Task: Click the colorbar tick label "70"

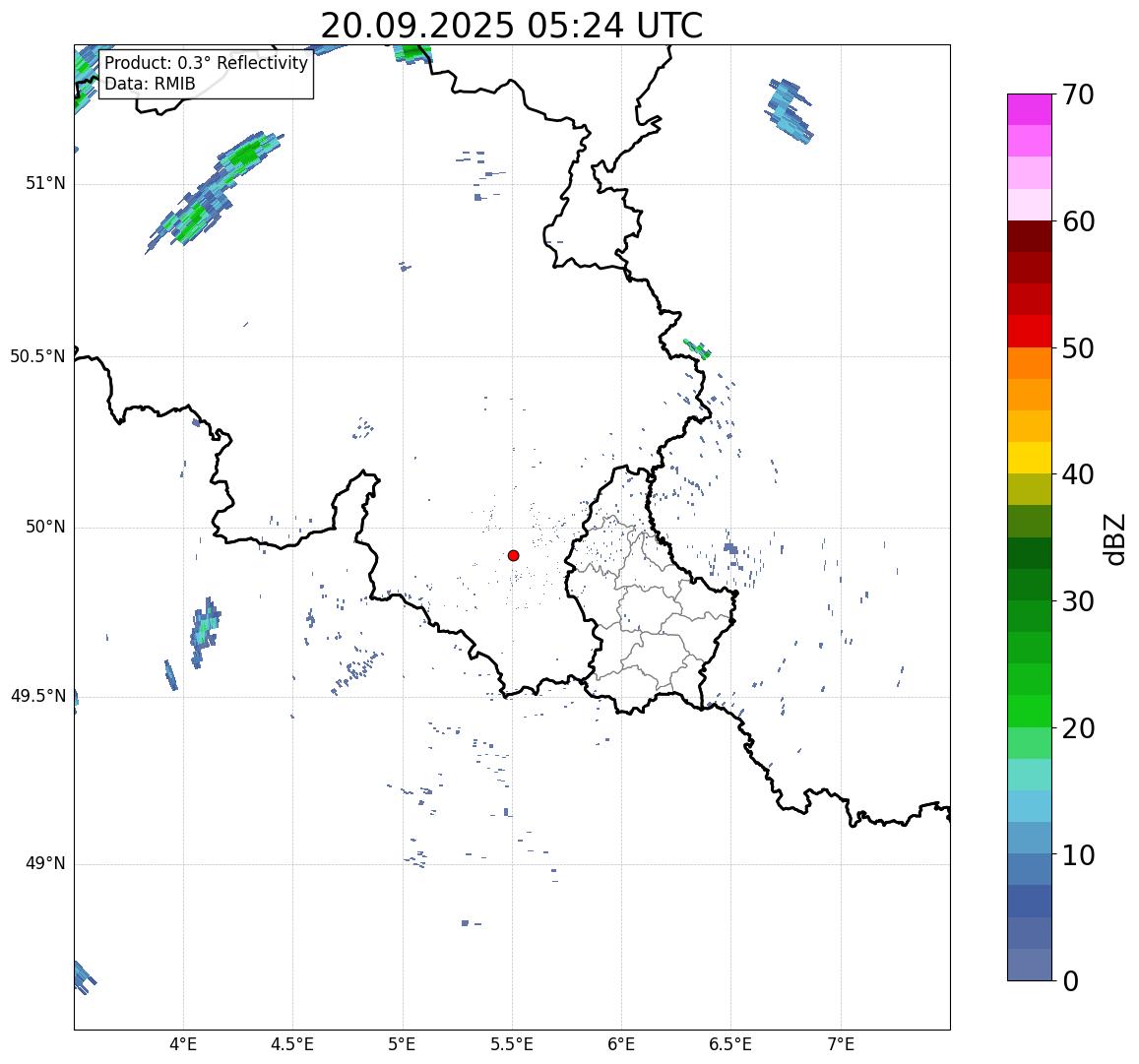Action: (1078, 95)
